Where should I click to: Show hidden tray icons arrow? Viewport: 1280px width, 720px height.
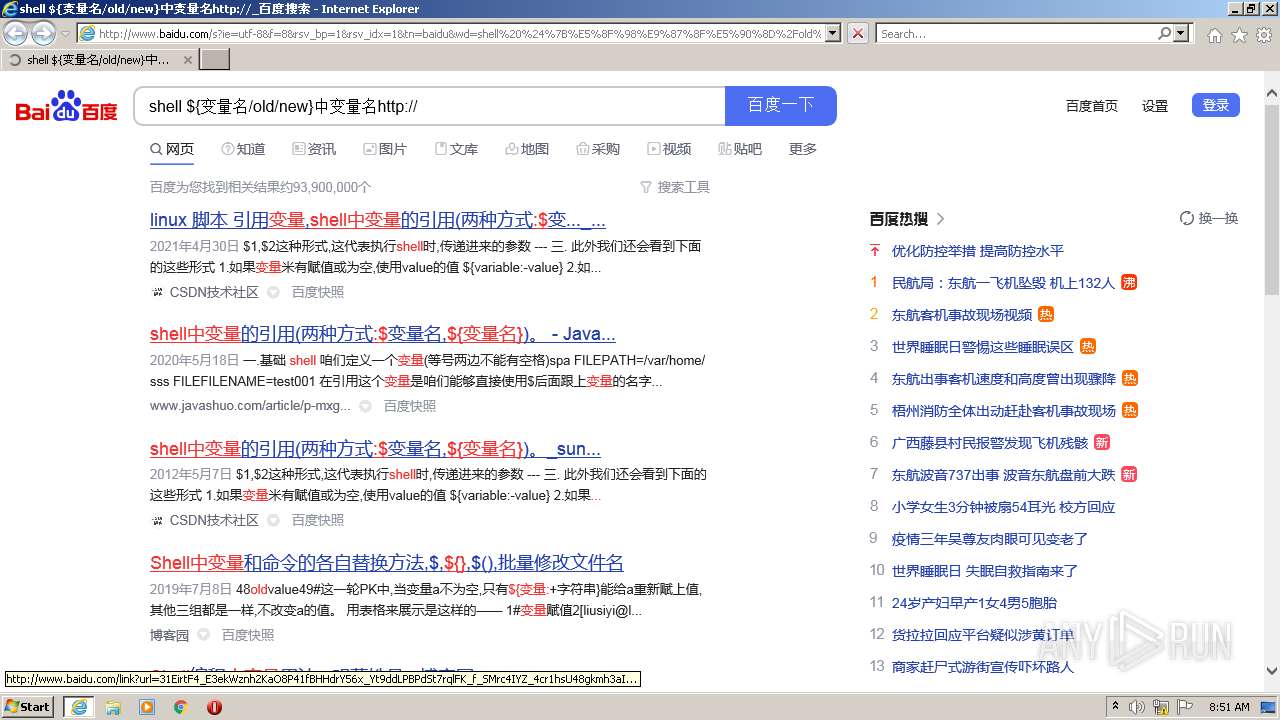click(1116, 707)
